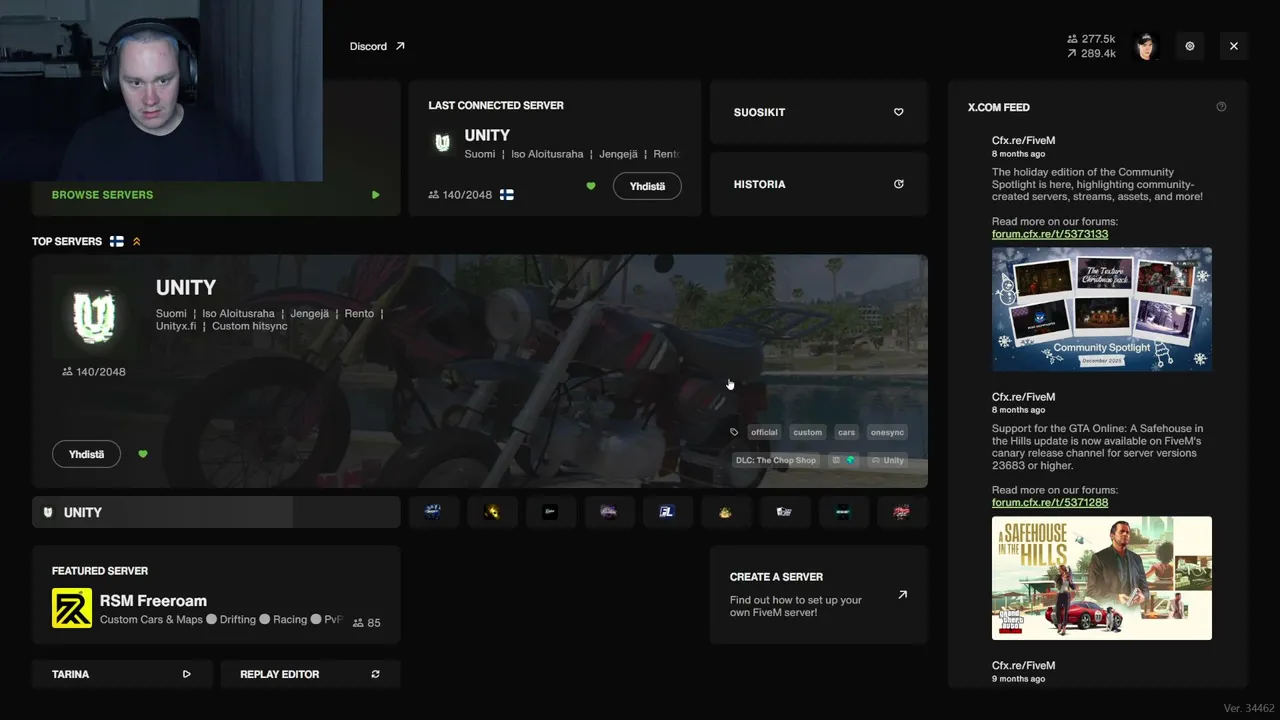Screen dimensions: 1280x720
Task: Click the Unity badge with car icon
Action: point(887,460)
